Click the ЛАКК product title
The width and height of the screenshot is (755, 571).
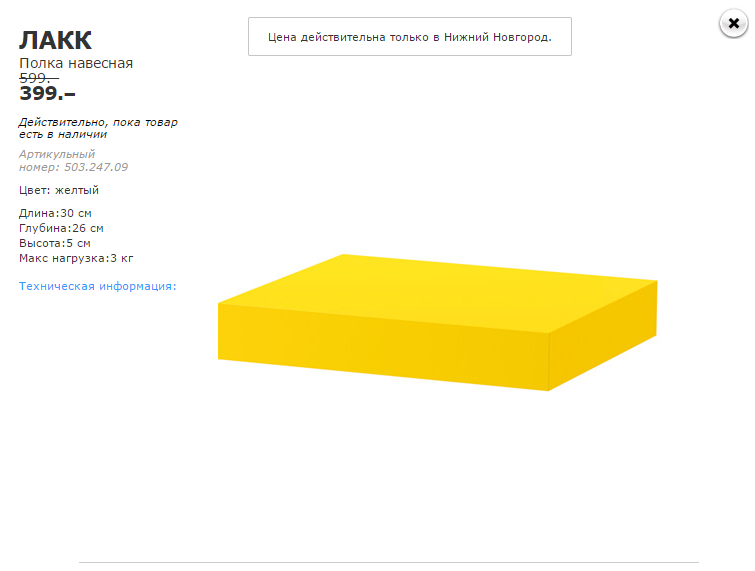pyautogui.click(x=55, y=41)
